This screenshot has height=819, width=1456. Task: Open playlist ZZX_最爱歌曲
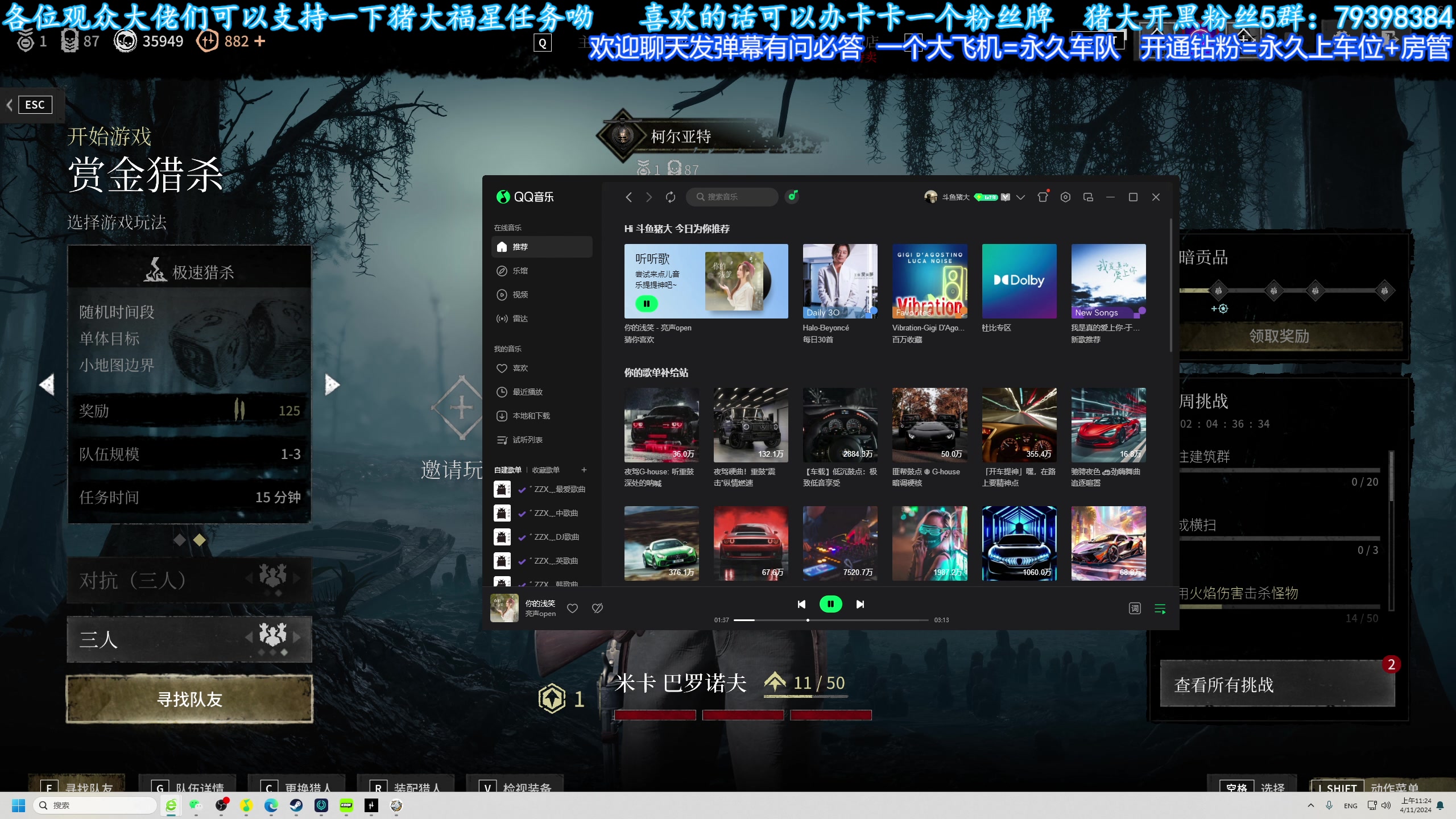coord(542,489)
